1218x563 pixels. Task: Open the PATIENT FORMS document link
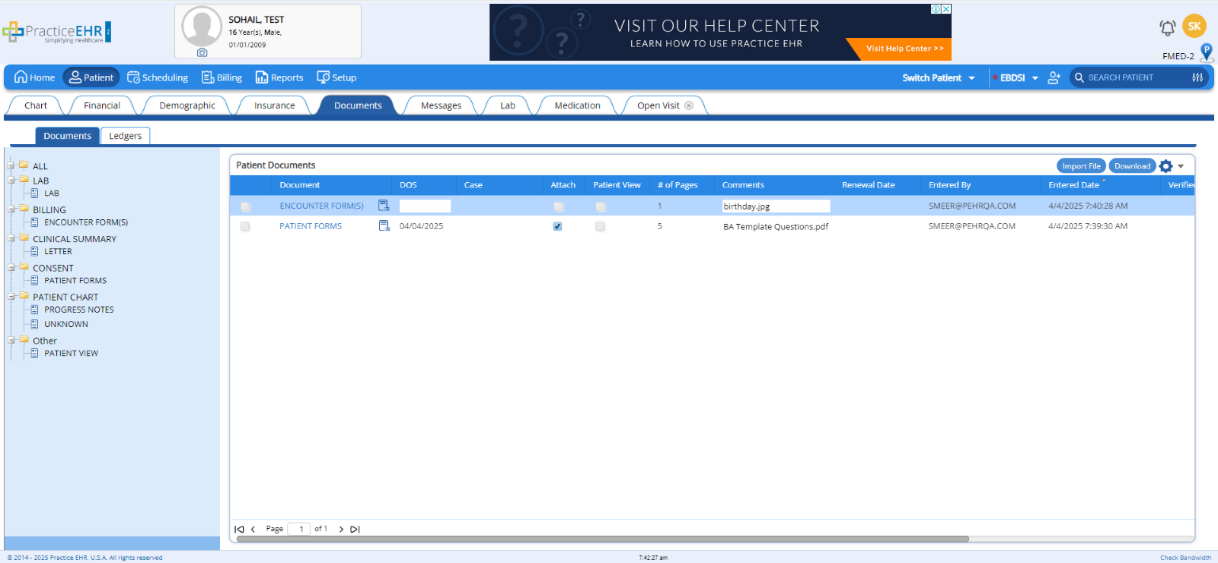click(310, 227)
